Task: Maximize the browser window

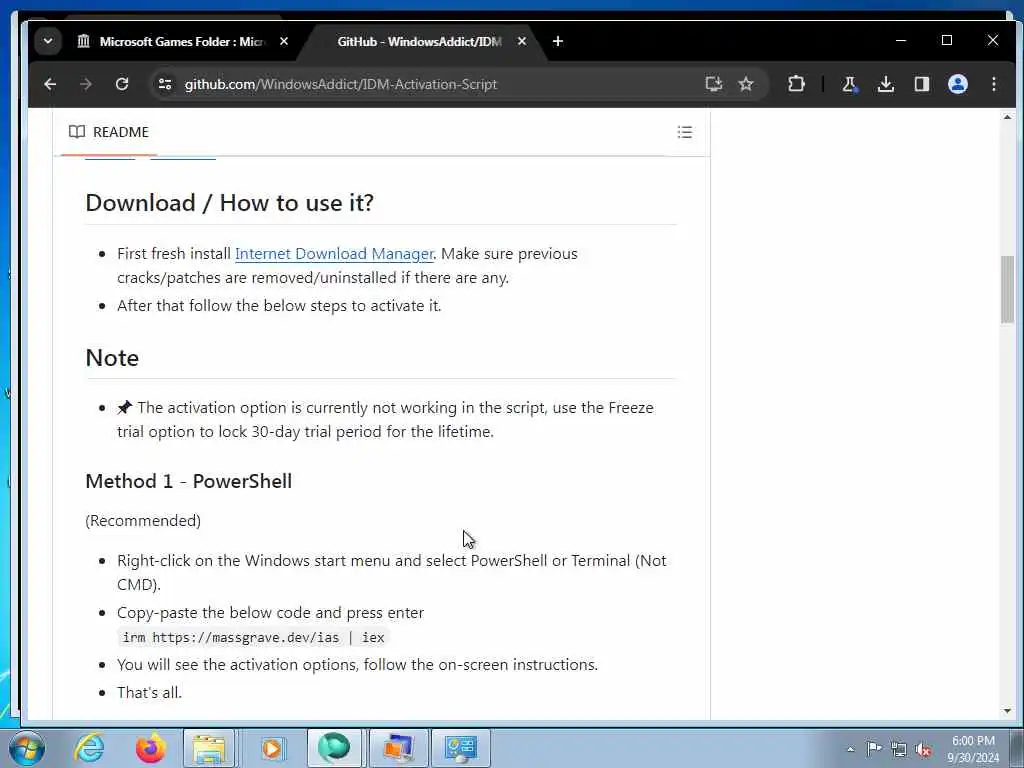Action: click(x=947, y=40)
